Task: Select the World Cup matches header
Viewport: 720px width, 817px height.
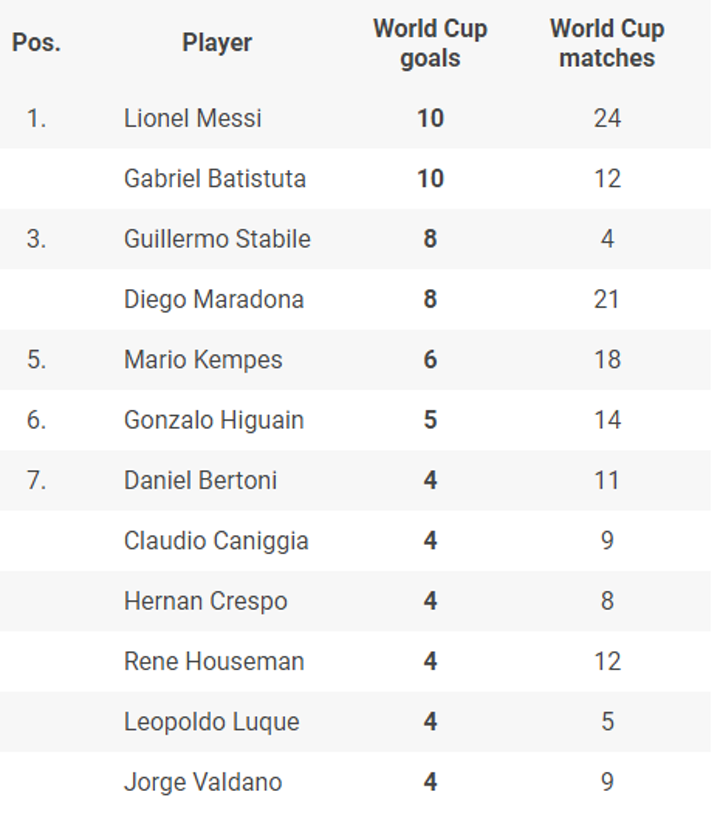Action: coord(606,43)
